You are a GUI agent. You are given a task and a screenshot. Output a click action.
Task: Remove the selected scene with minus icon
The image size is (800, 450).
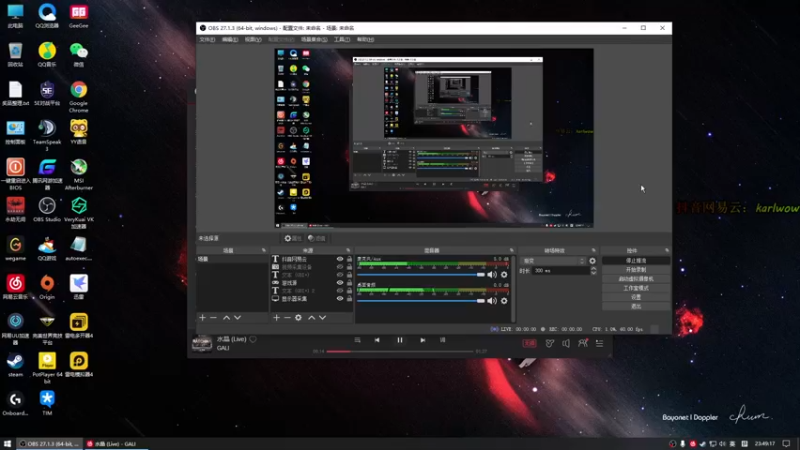[213, 317]
